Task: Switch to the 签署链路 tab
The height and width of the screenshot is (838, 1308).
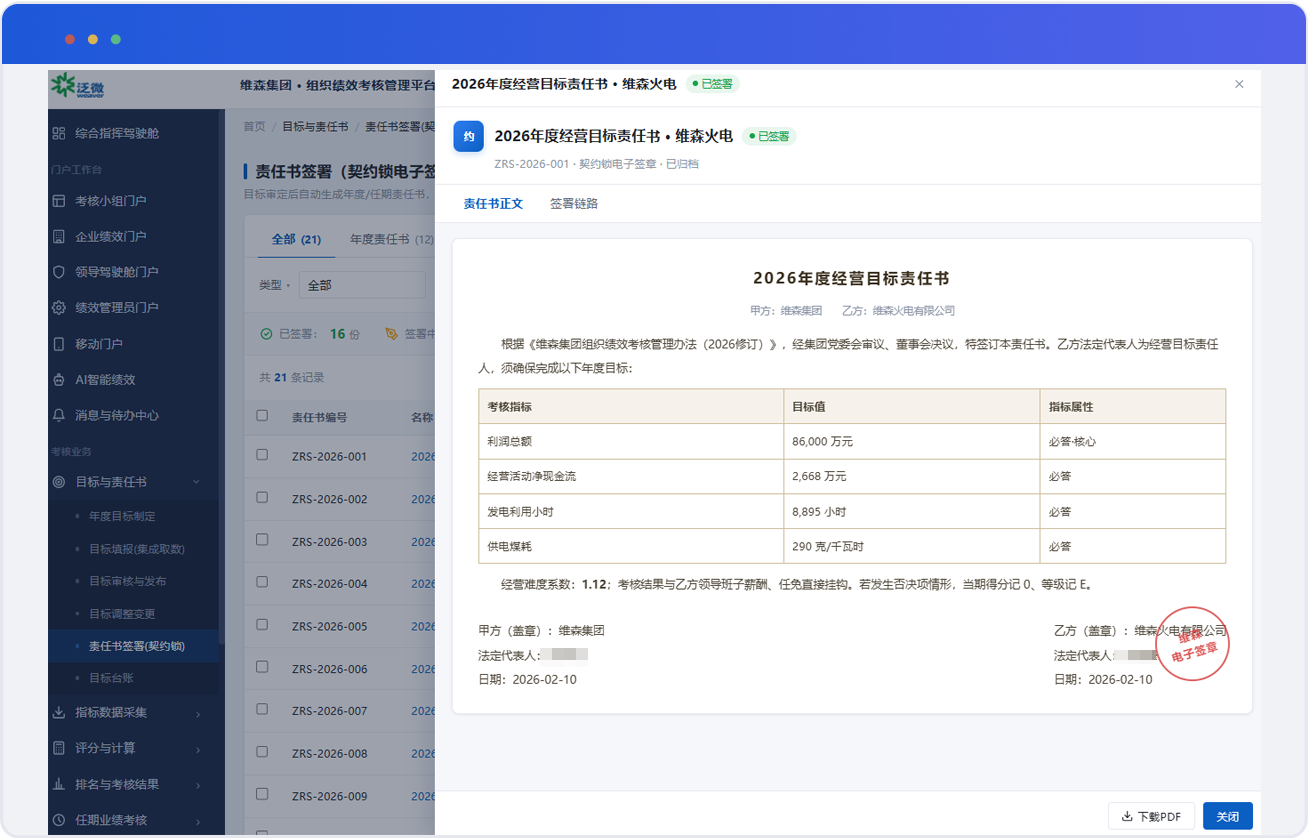Action: (x=574, y=203)
